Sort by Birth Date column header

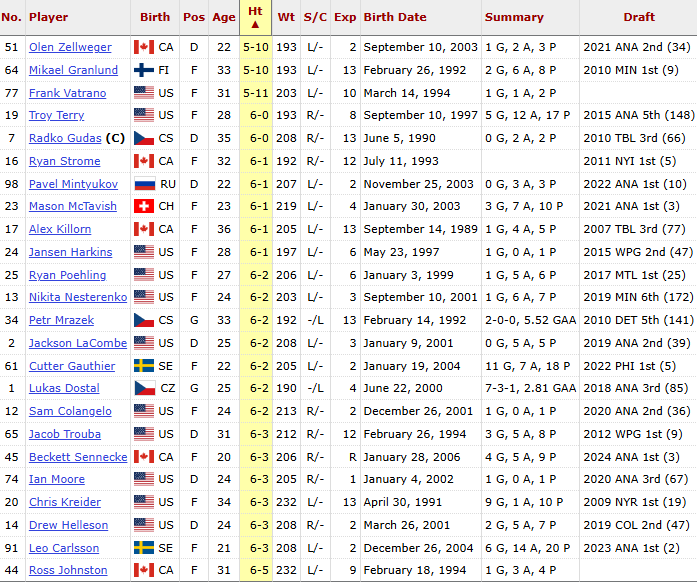395,17
